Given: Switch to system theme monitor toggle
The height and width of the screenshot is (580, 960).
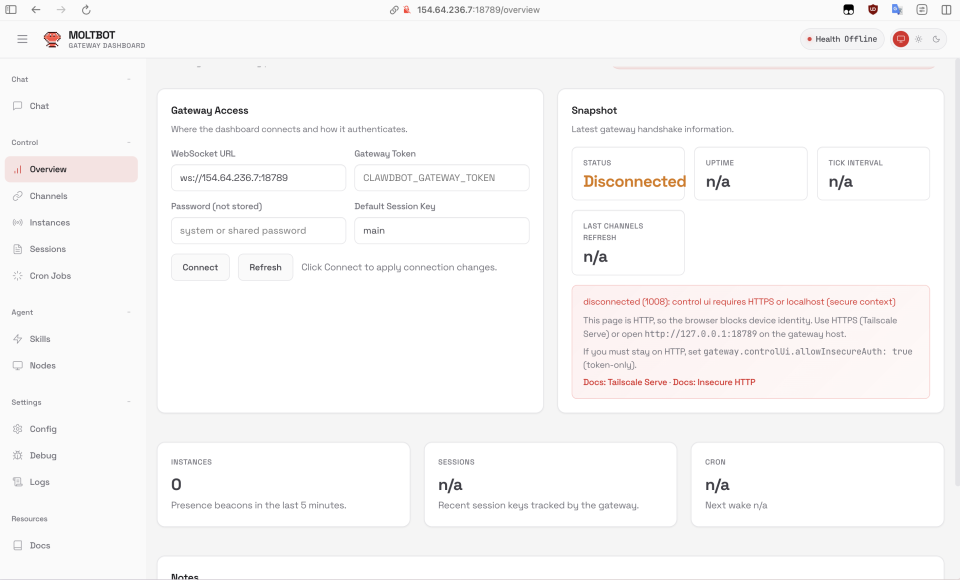Looking at the screenshot, I should pos(901,39).
